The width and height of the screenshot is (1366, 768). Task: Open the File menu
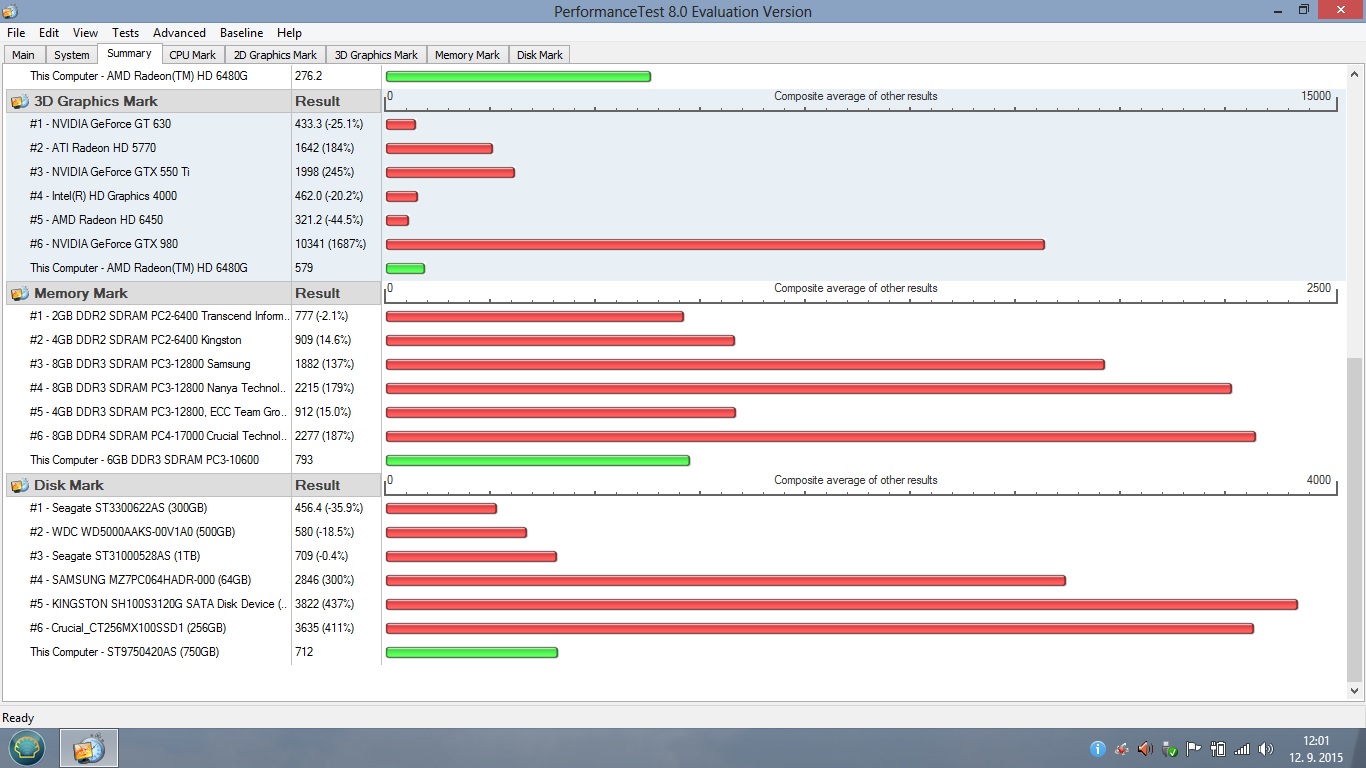(x=16, y=33)
